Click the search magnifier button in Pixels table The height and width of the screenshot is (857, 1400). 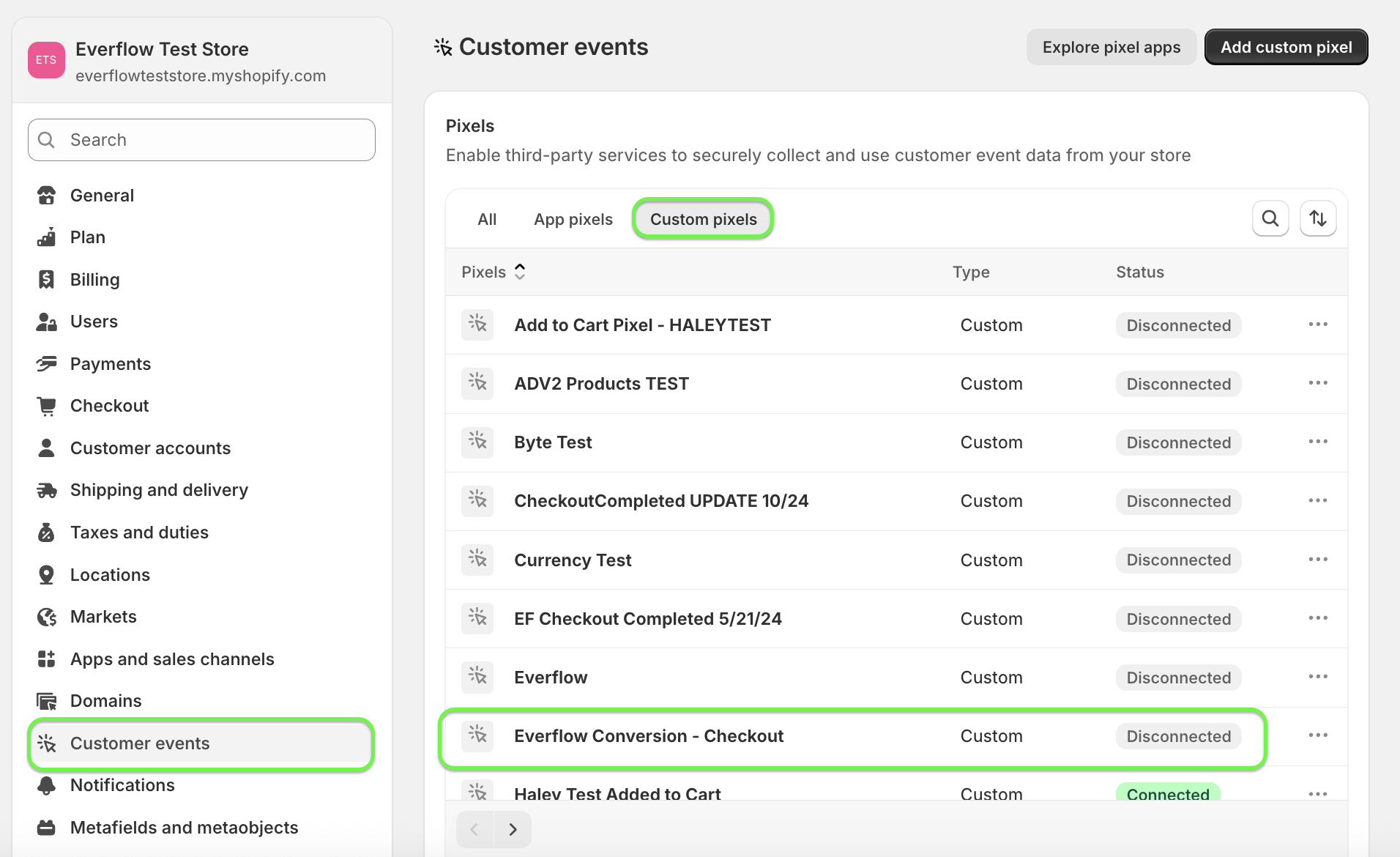point(1270,218)
